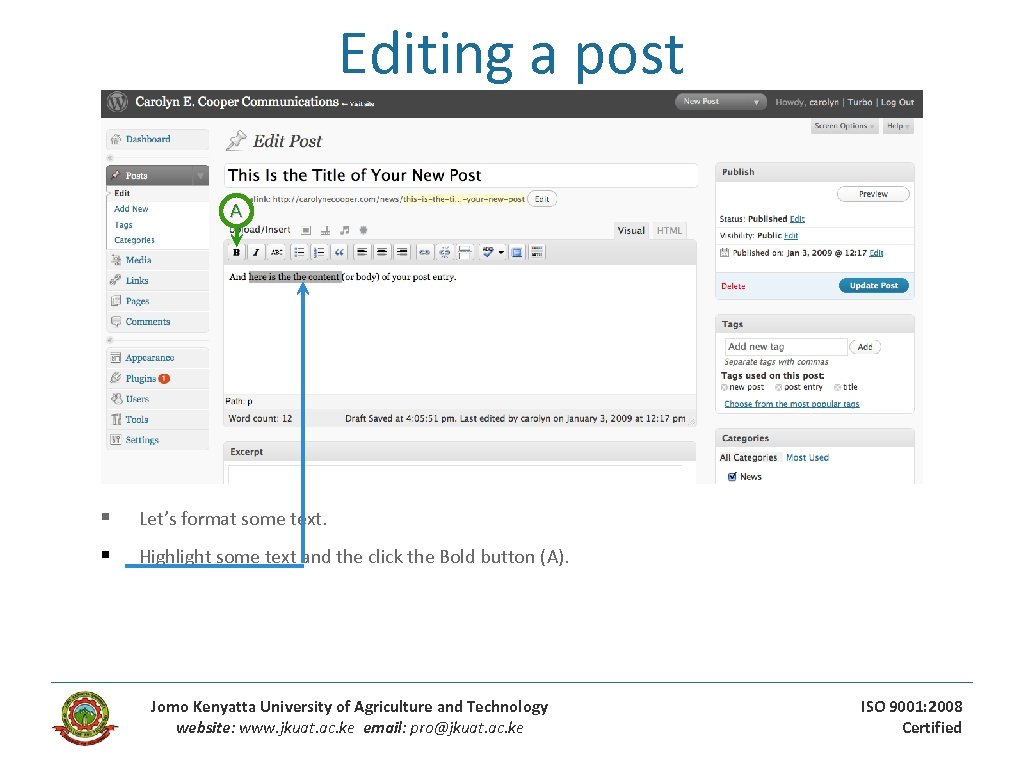
Task: Expand the Screen Options panel
Action: [x=846, y=125]
